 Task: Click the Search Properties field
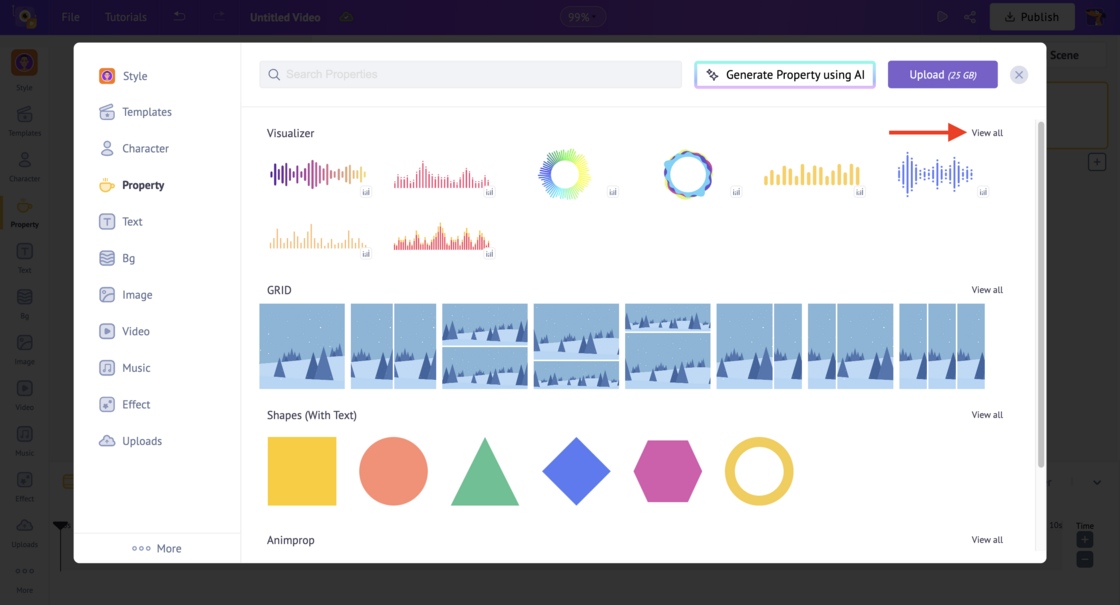tap(470, 74)
